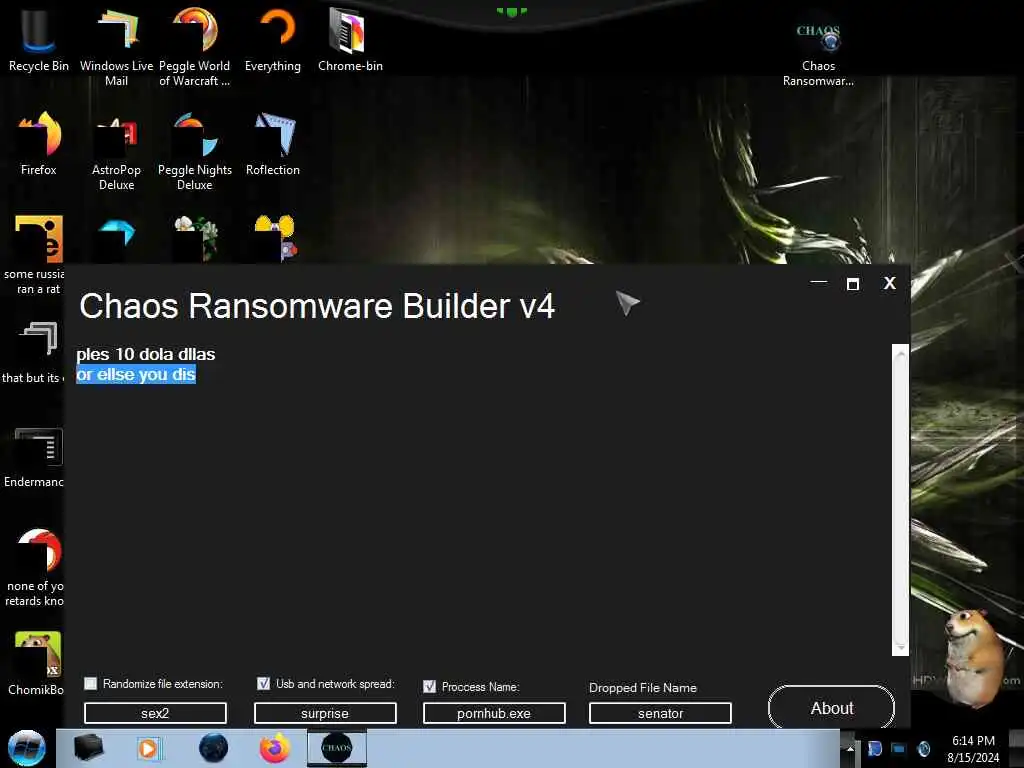The width and height of the screenshot is (1024, 768).
Task: Click the 'senator' dropped file name field
Action: click(x=660, y=713)
